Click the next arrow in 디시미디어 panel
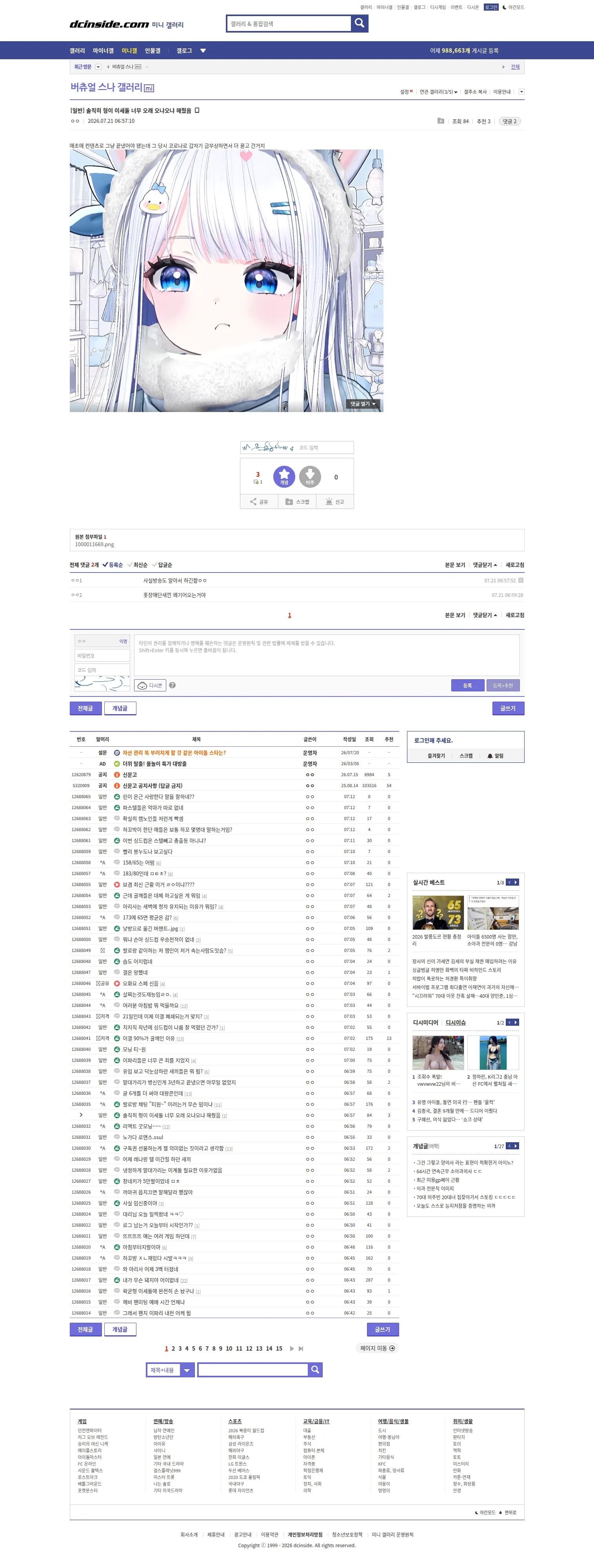594x1568 pixels. click(516, 1023)
